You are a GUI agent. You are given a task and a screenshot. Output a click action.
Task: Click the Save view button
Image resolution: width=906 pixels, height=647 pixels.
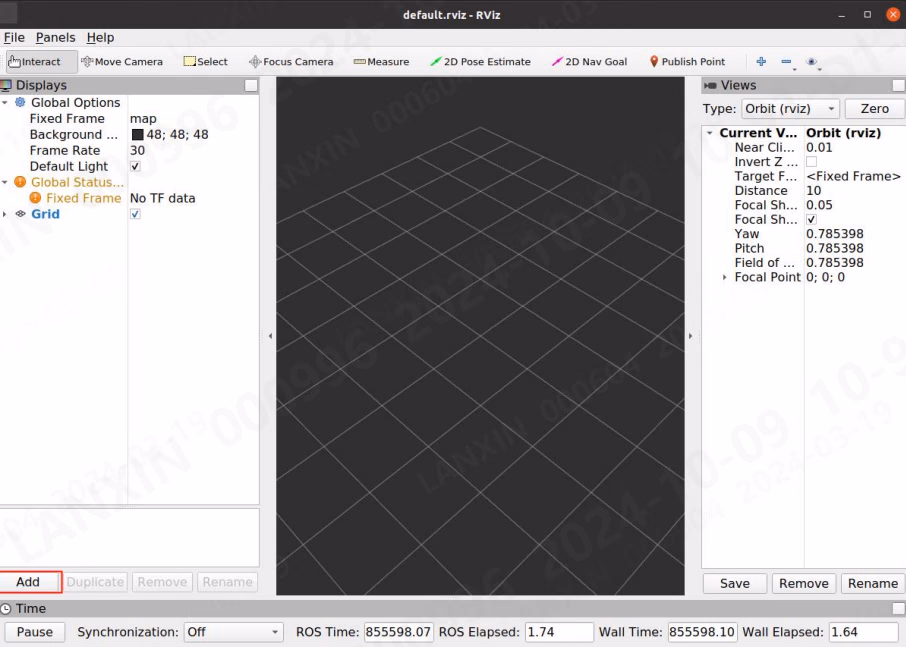(734, 583)
